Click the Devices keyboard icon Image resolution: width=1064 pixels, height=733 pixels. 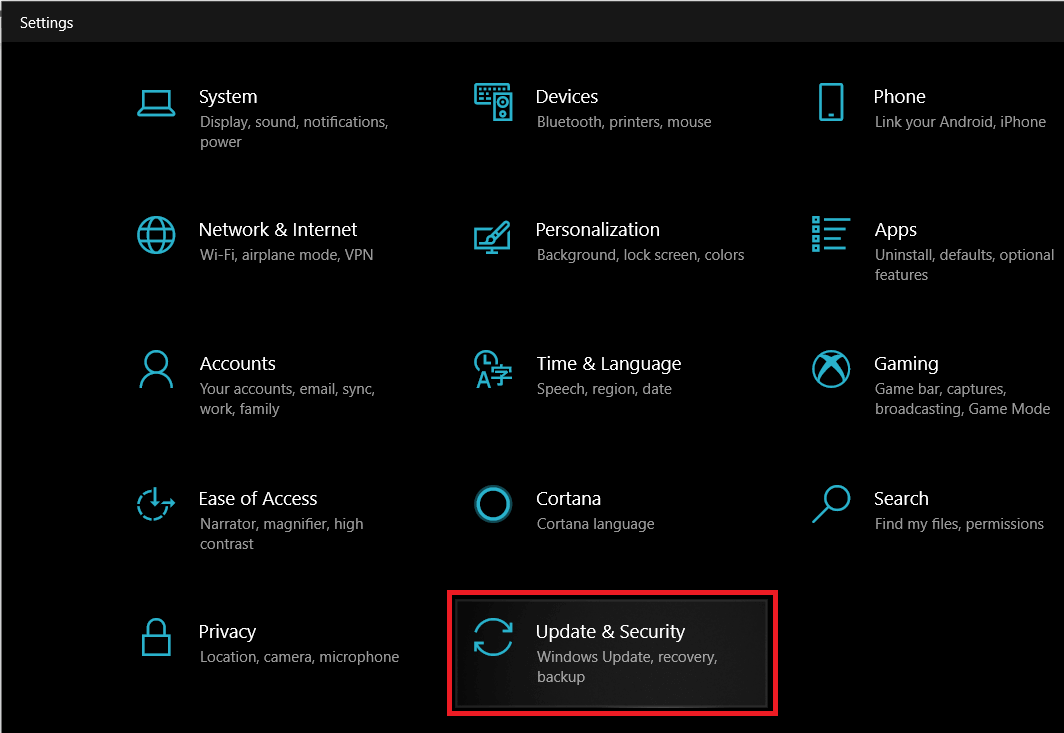tap(493, 101)
